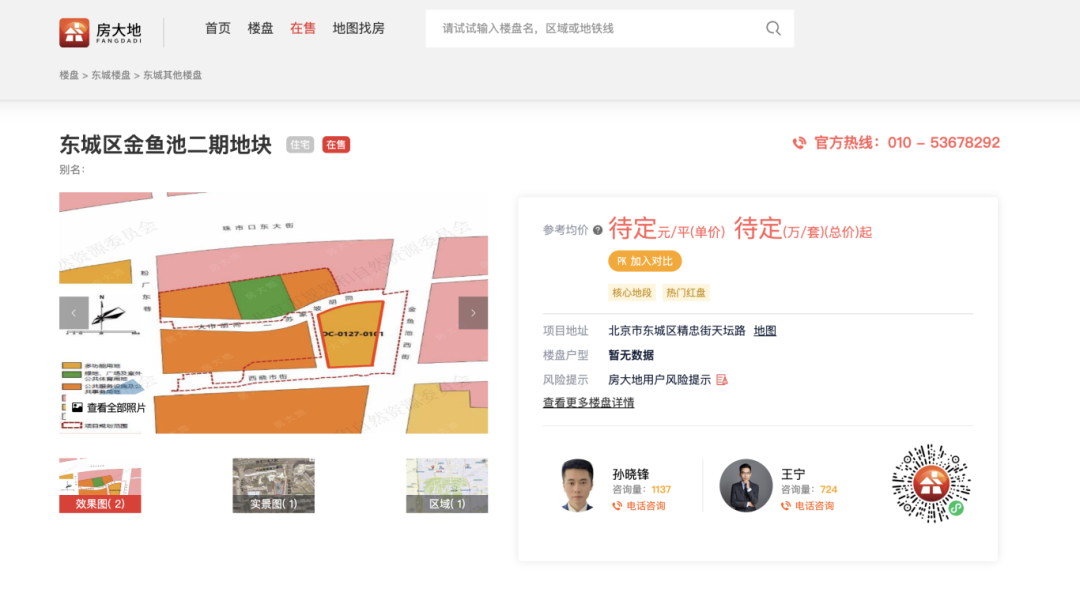The height and width of the screenshot is (612, 1080).
Task: Open the 首页 navigation item
Action: pyautogui.click(x=217, y=28)
